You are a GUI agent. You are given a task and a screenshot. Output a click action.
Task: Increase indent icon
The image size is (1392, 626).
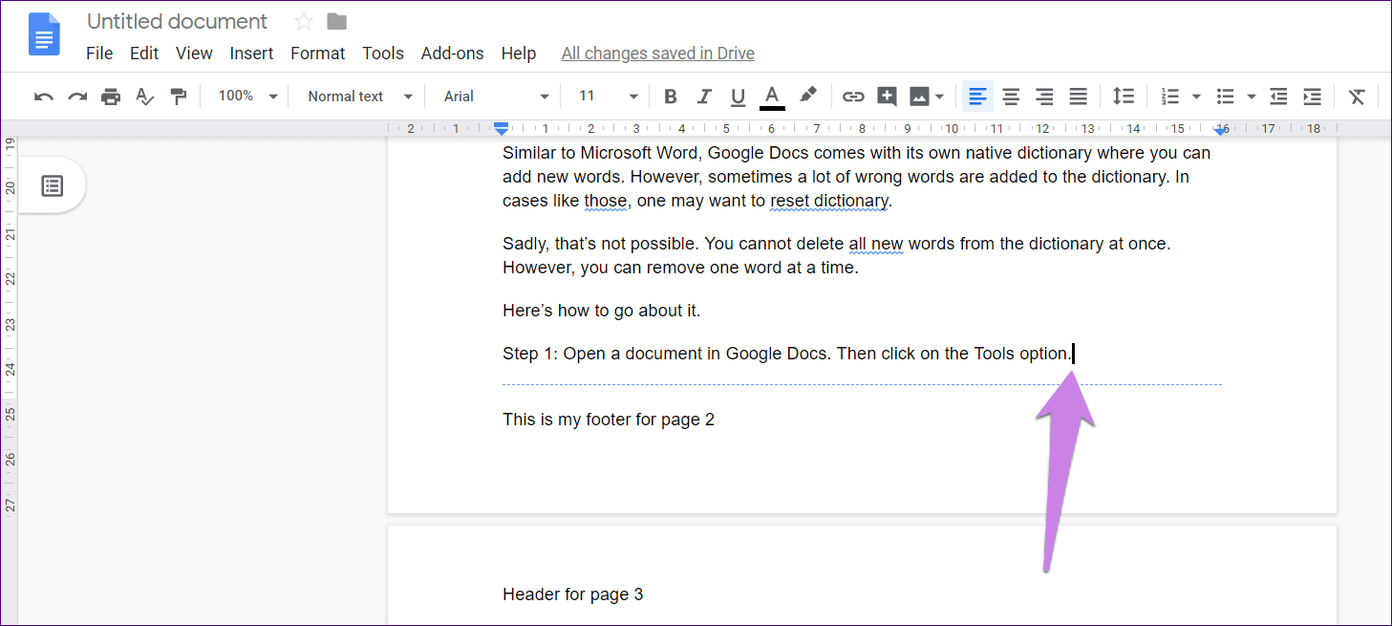coord(1312,96)
